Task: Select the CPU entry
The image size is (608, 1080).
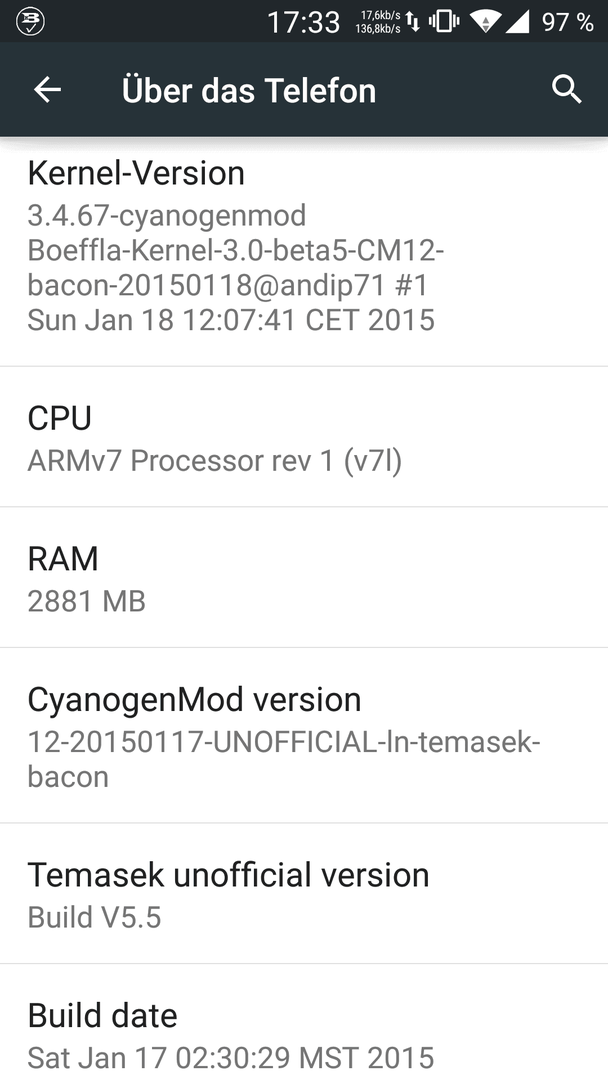Action: [x=304, y=437]
